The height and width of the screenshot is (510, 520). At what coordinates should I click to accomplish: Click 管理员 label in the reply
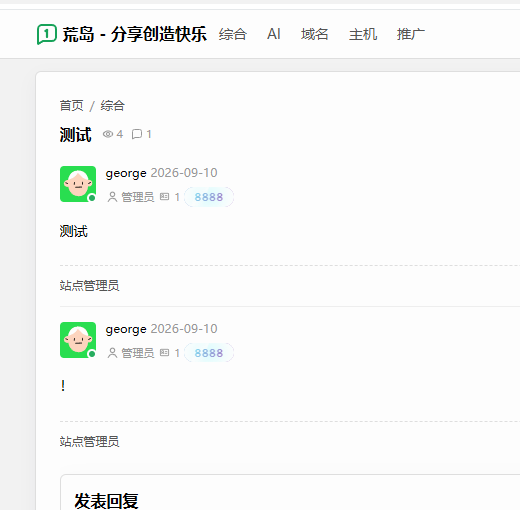(x=138, y=353)
